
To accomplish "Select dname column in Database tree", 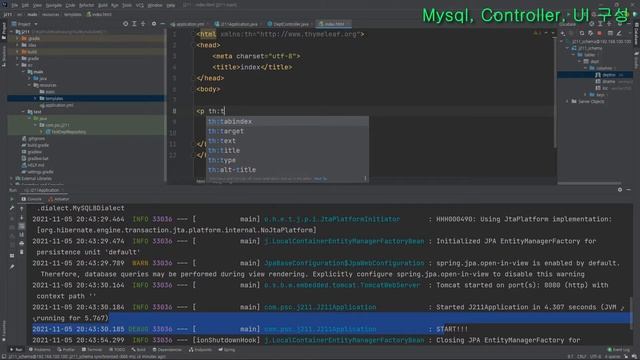I will pos(608,82).
